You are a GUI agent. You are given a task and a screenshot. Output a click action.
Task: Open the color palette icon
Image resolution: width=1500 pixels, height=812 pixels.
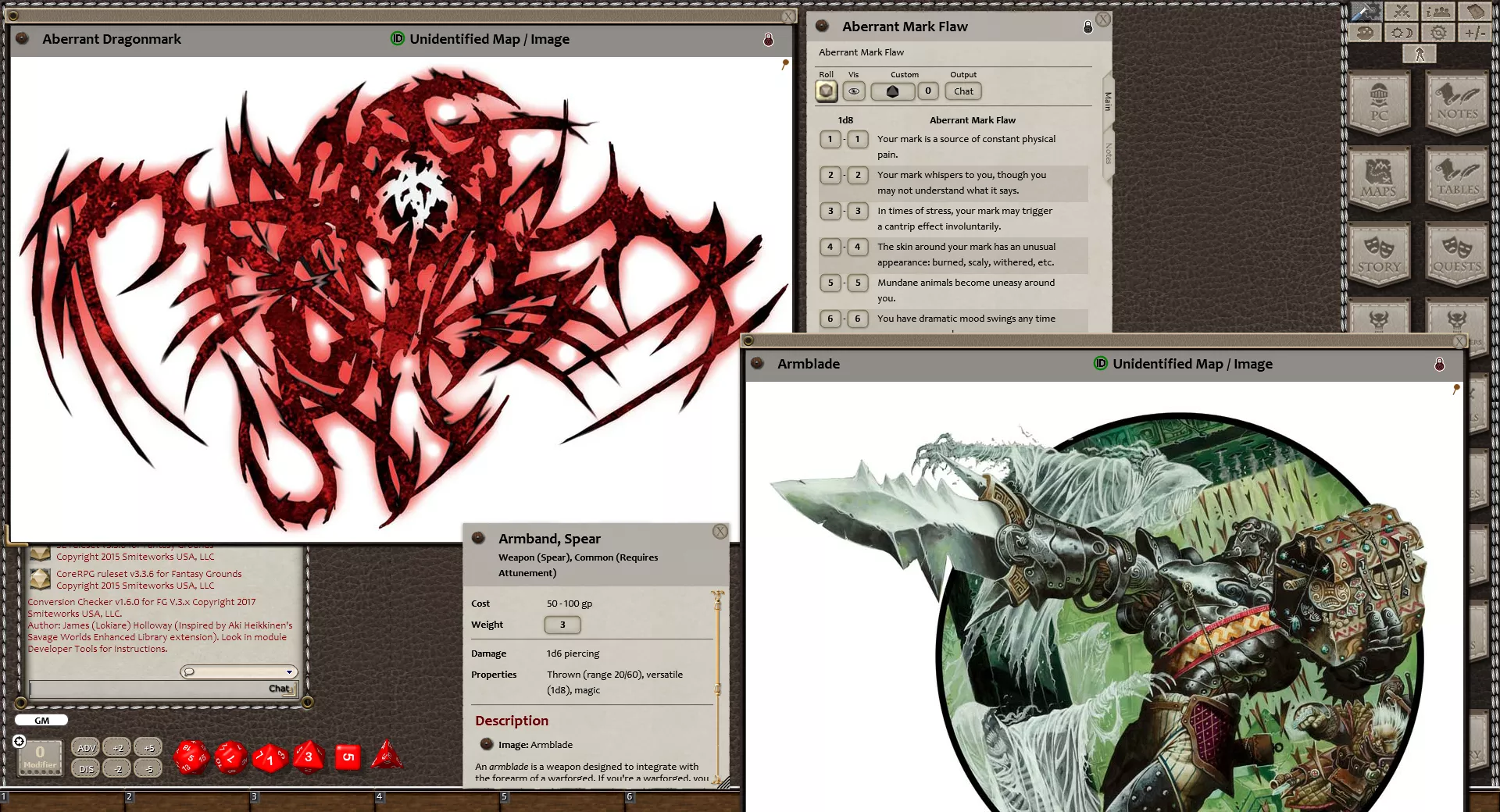point(1366,33)
